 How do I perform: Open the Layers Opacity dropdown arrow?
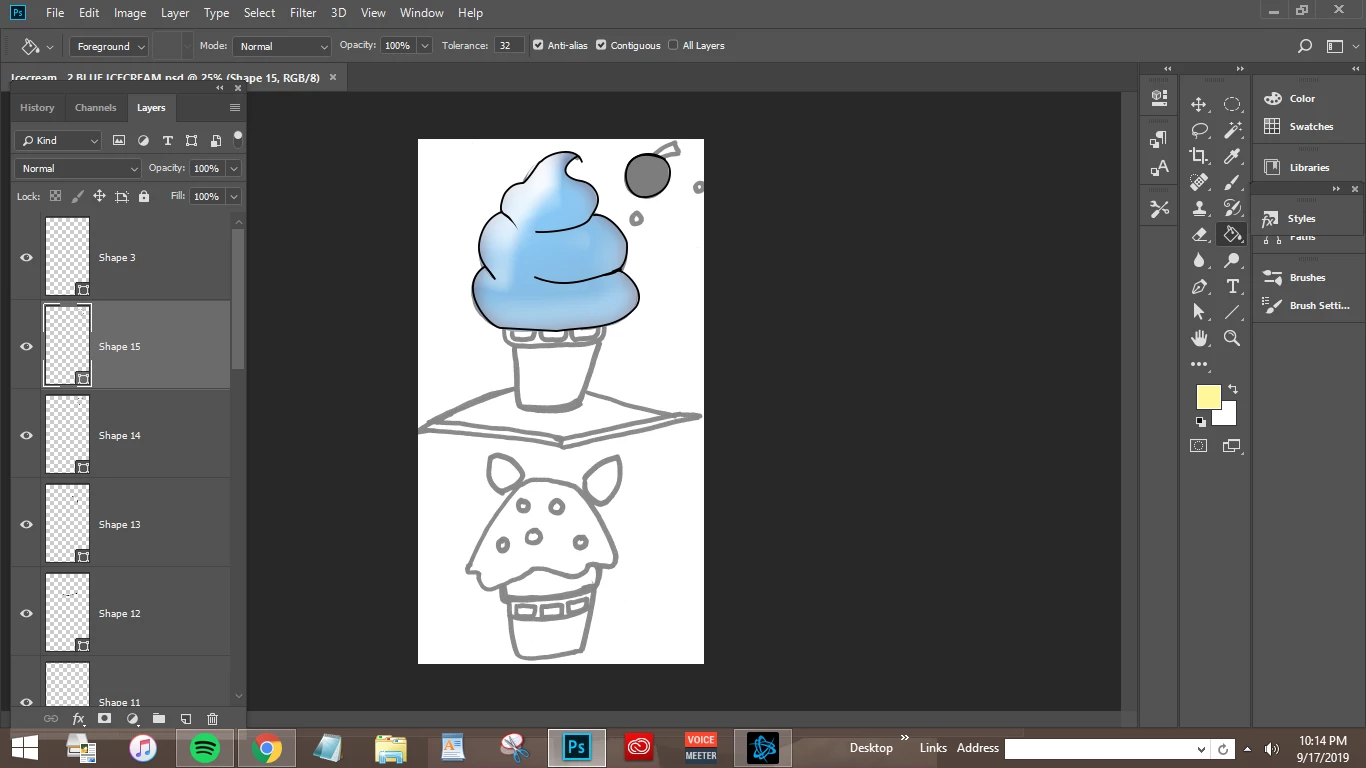(x=233, y=168)
